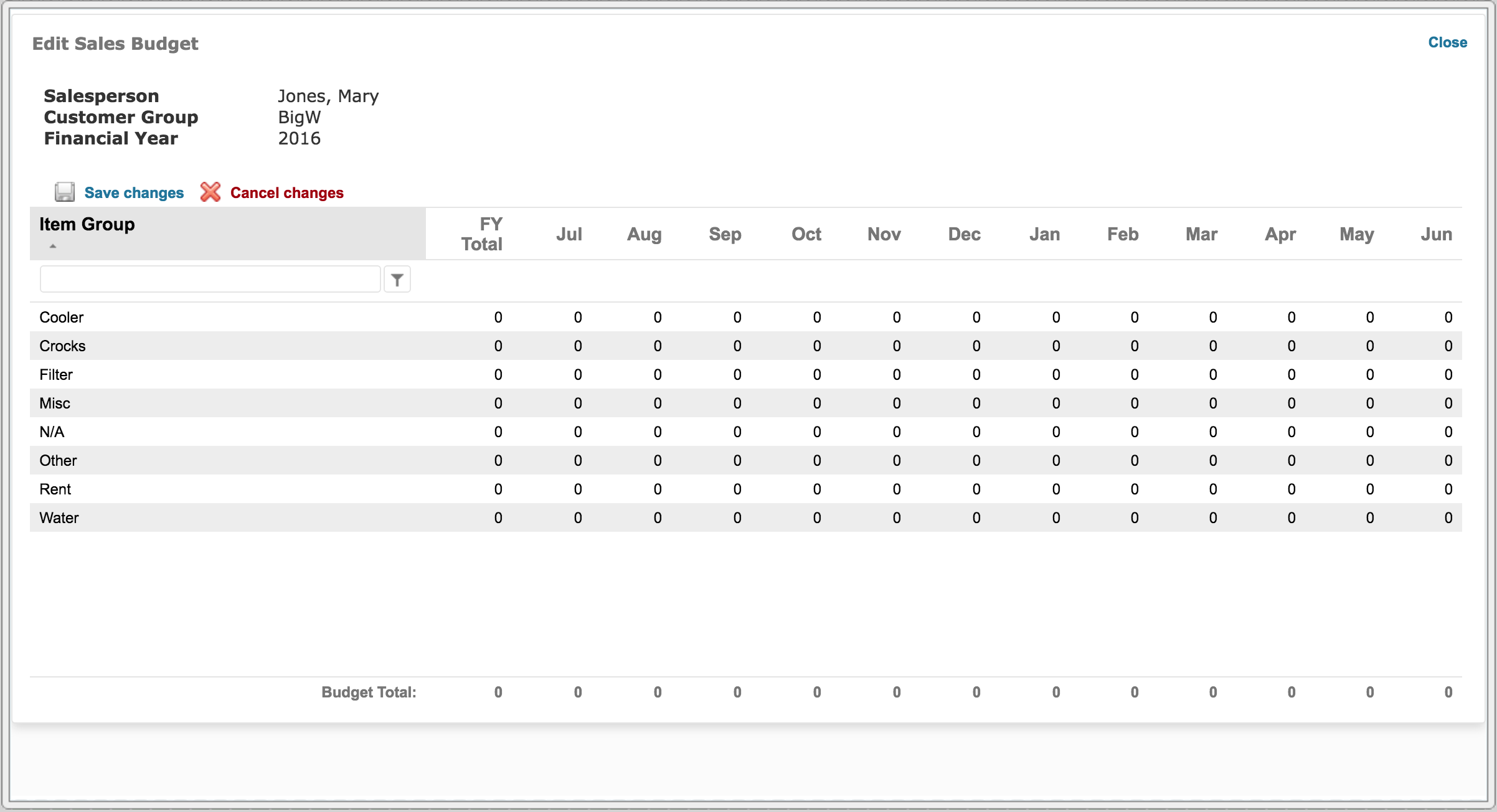Click the Other row's Mar value
The image size is (1497, 812).
click(x=1213, y=461)
